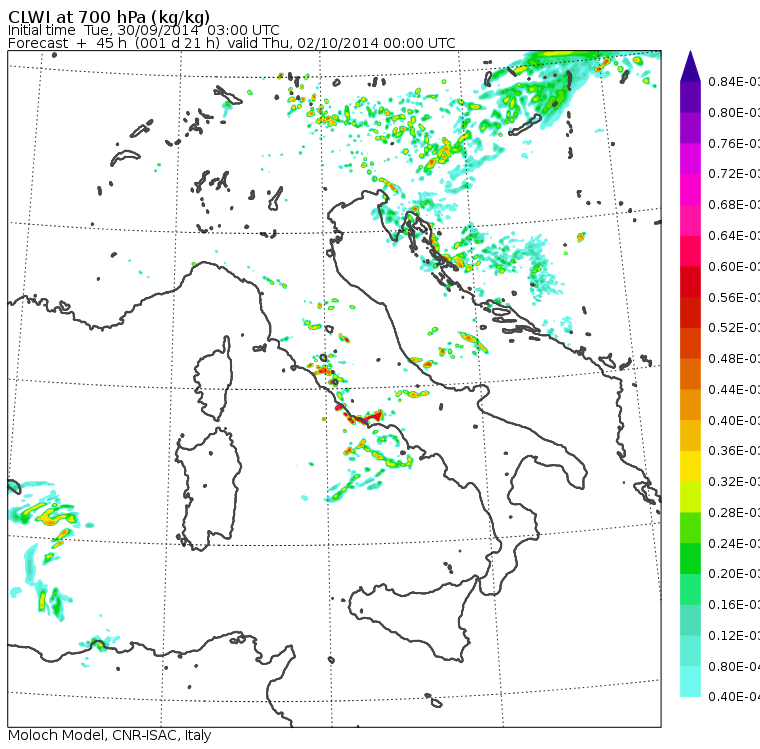760x749 pixels.
Task: Select the '0.52E' colorbar label
Action: point(734,328)
